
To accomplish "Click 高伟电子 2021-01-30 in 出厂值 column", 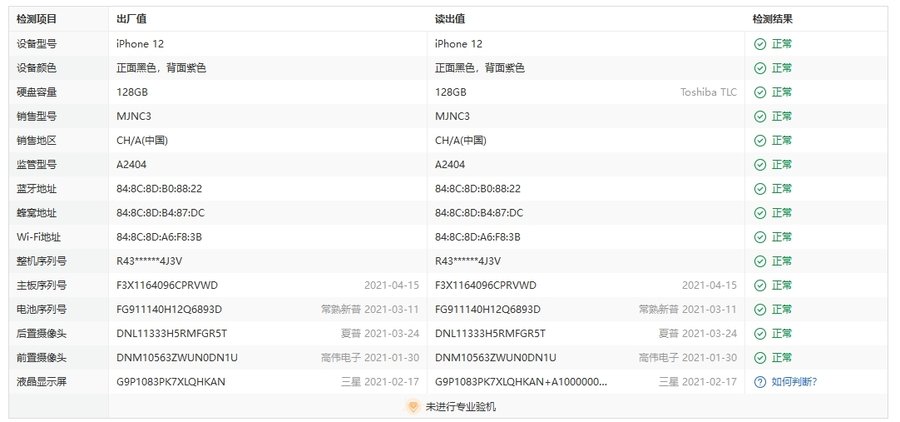I will coord(370,358).
